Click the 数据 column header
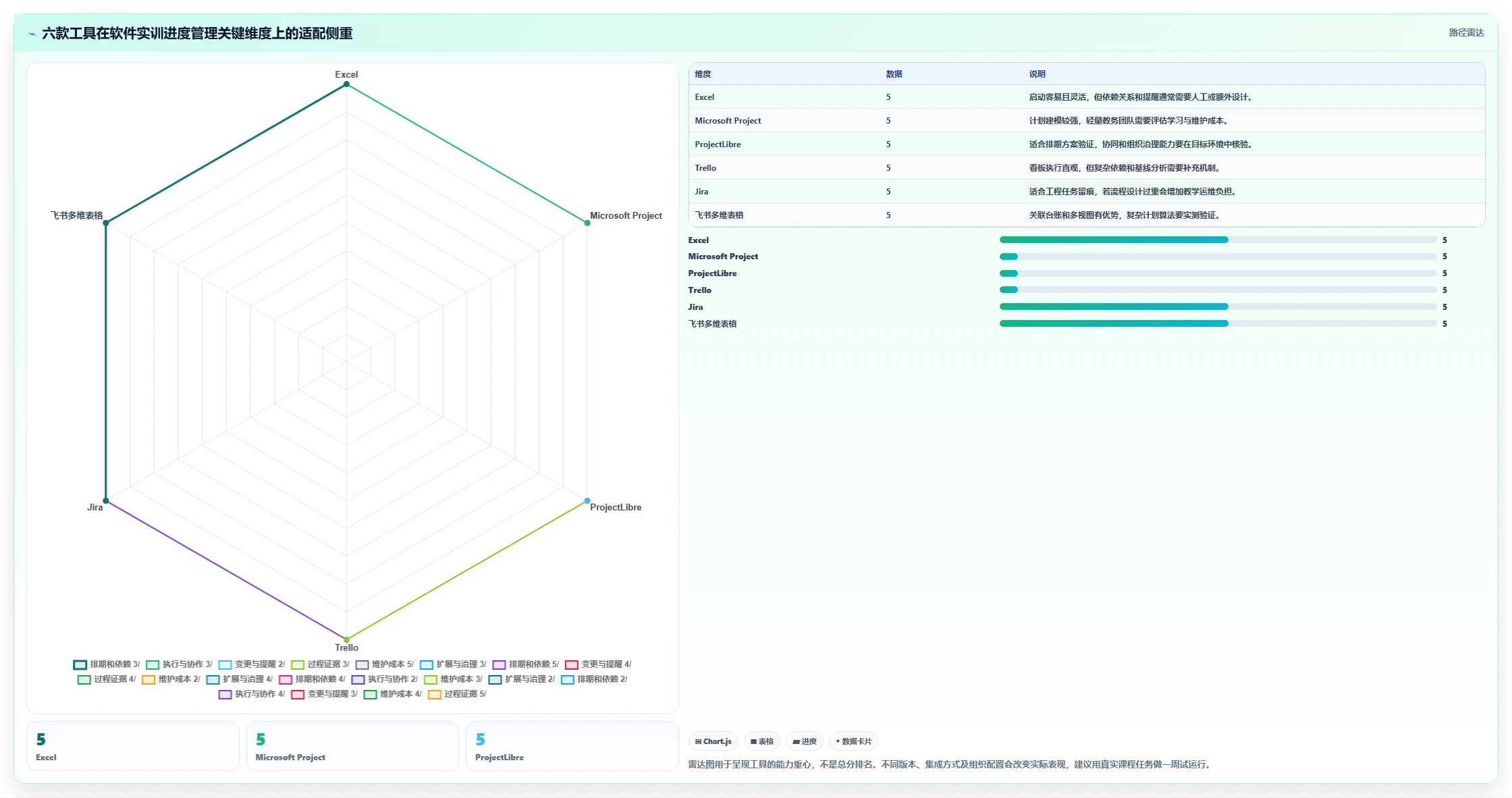 pyautogui.click(x=894, y=74)
